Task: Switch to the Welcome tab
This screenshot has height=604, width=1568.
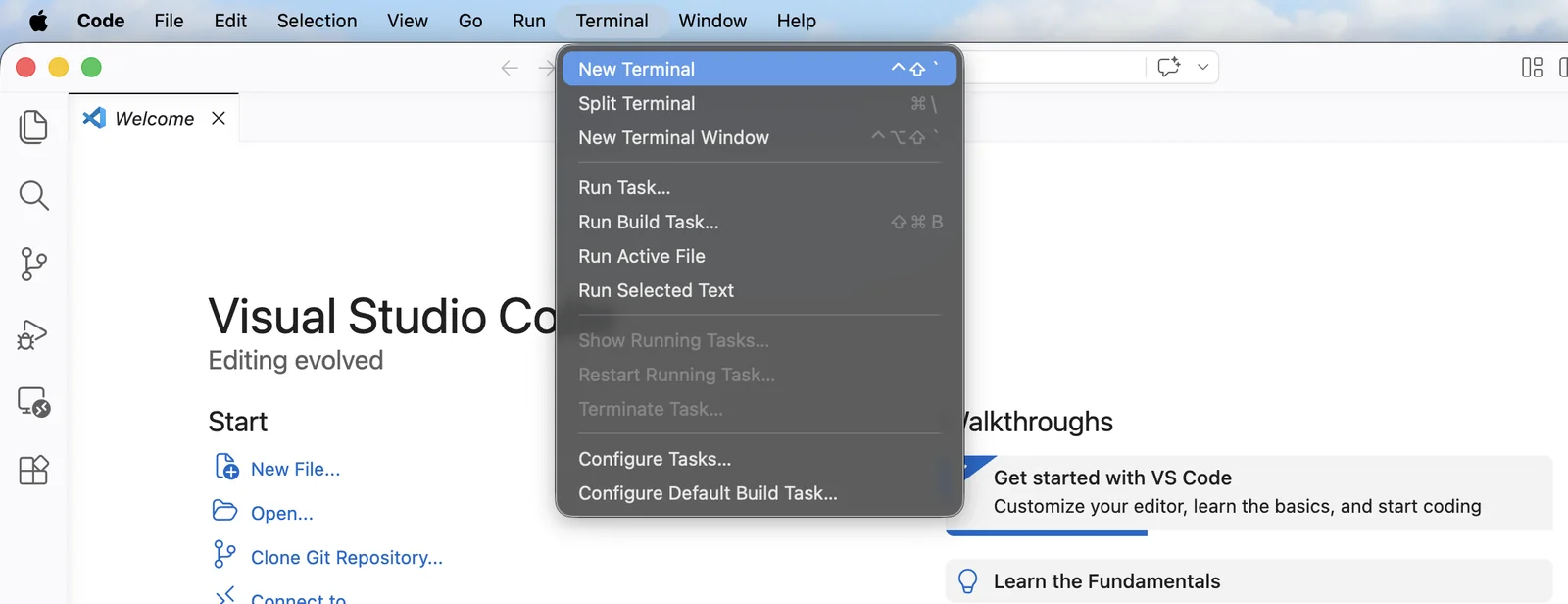Action: (155, 118)
